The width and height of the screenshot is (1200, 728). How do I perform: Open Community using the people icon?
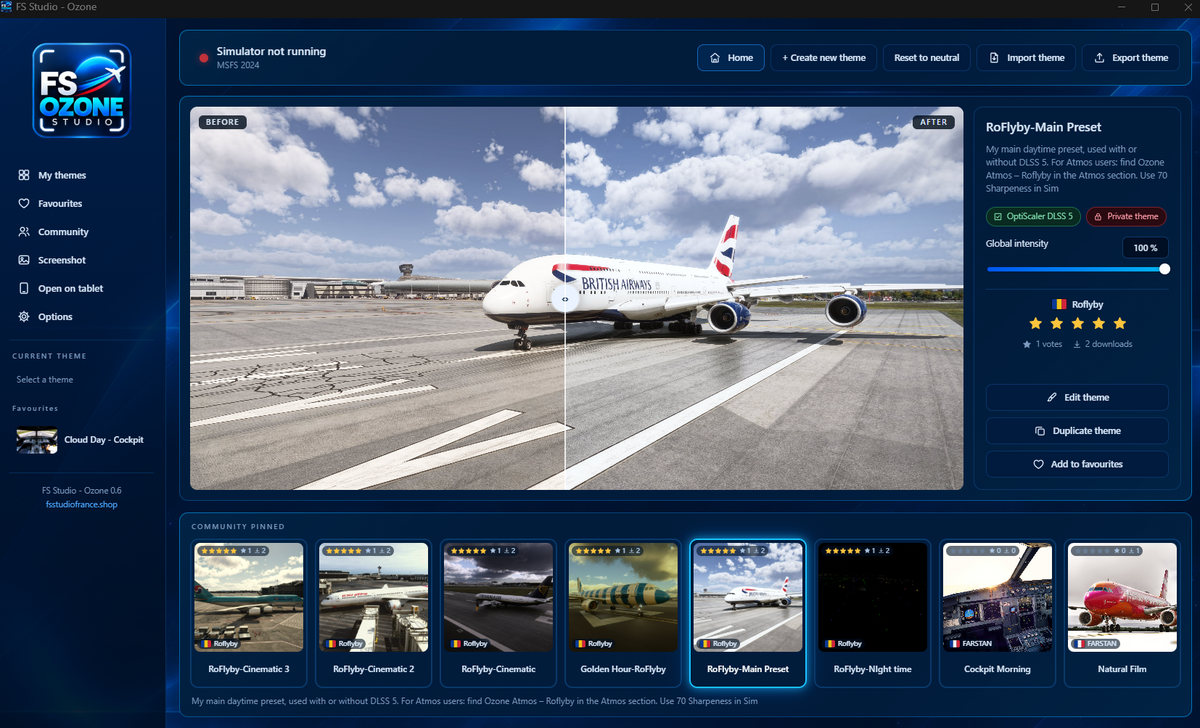click(23, 232)
